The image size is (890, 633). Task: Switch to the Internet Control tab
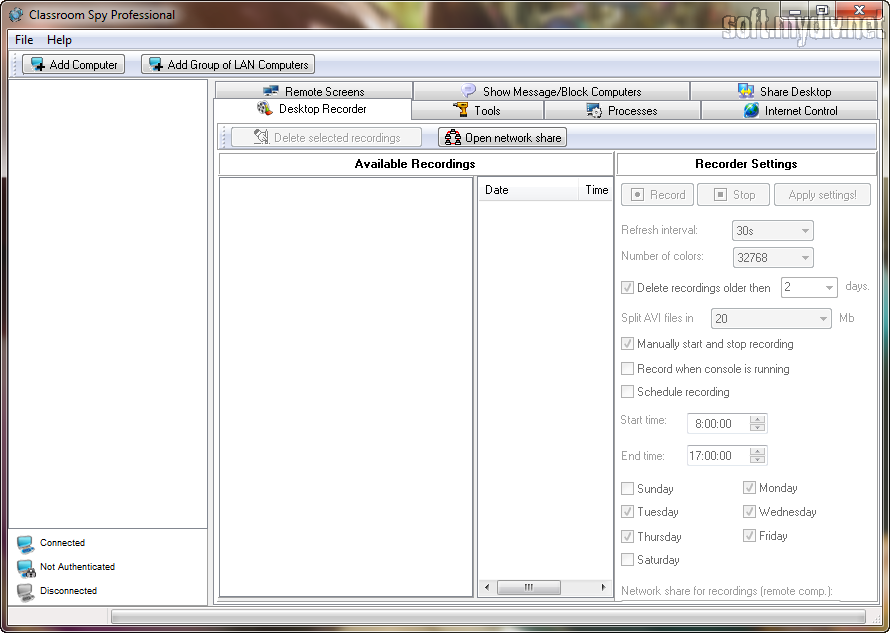click(790, 111)
